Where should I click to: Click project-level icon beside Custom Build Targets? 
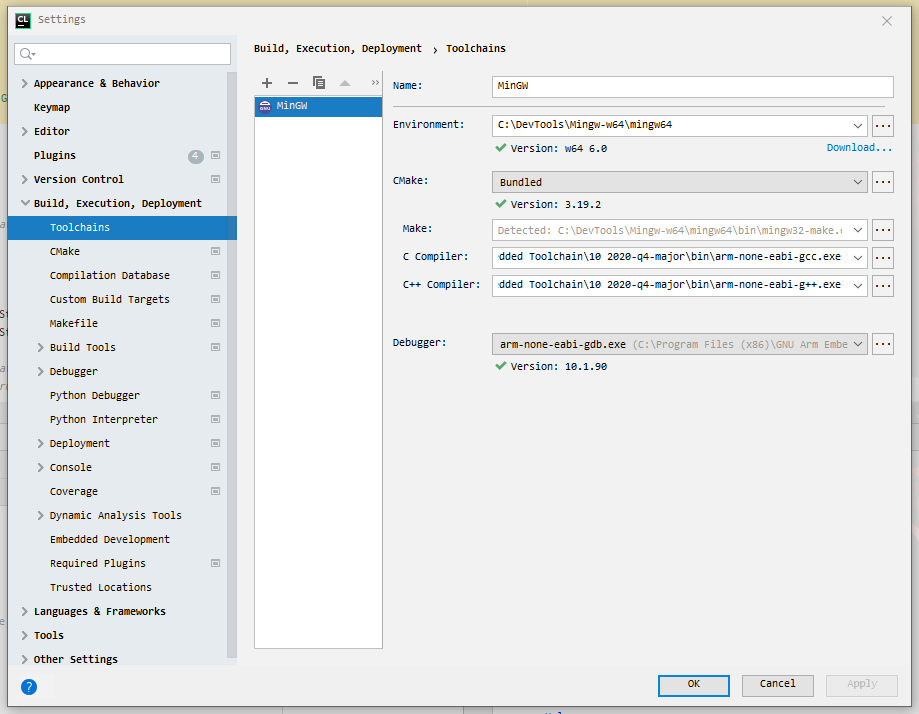[x=216, y=300]
